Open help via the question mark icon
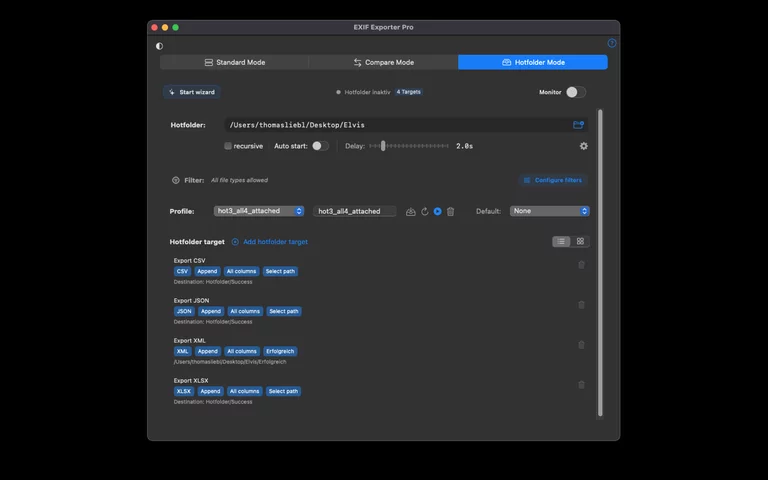 [x=612, y=43]
